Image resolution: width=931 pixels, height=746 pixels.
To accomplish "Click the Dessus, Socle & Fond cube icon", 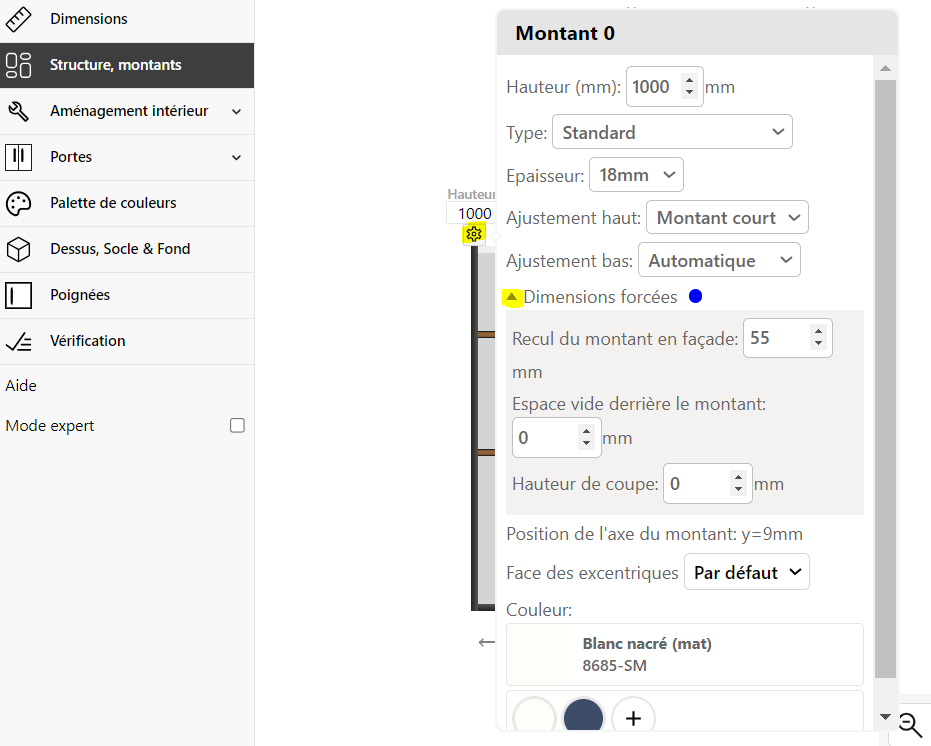I will 18,249.
